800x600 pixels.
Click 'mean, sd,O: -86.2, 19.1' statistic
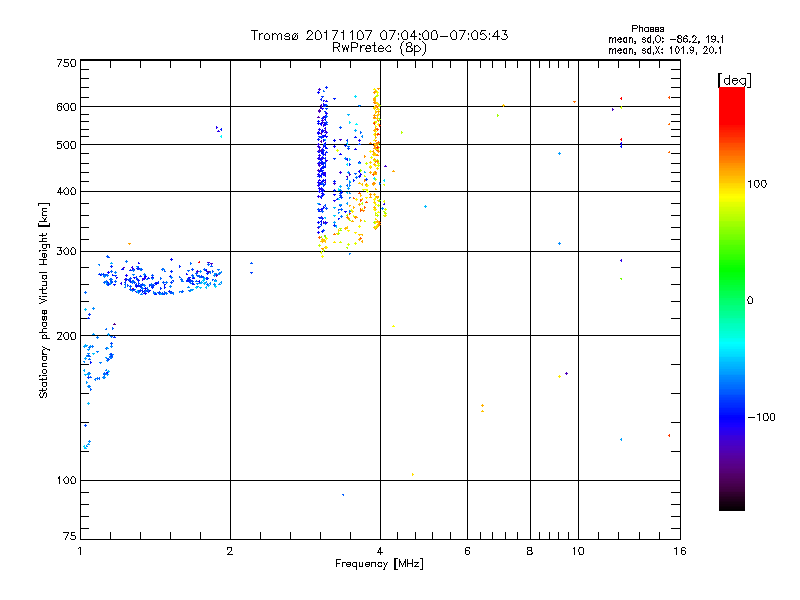(666, 39)
